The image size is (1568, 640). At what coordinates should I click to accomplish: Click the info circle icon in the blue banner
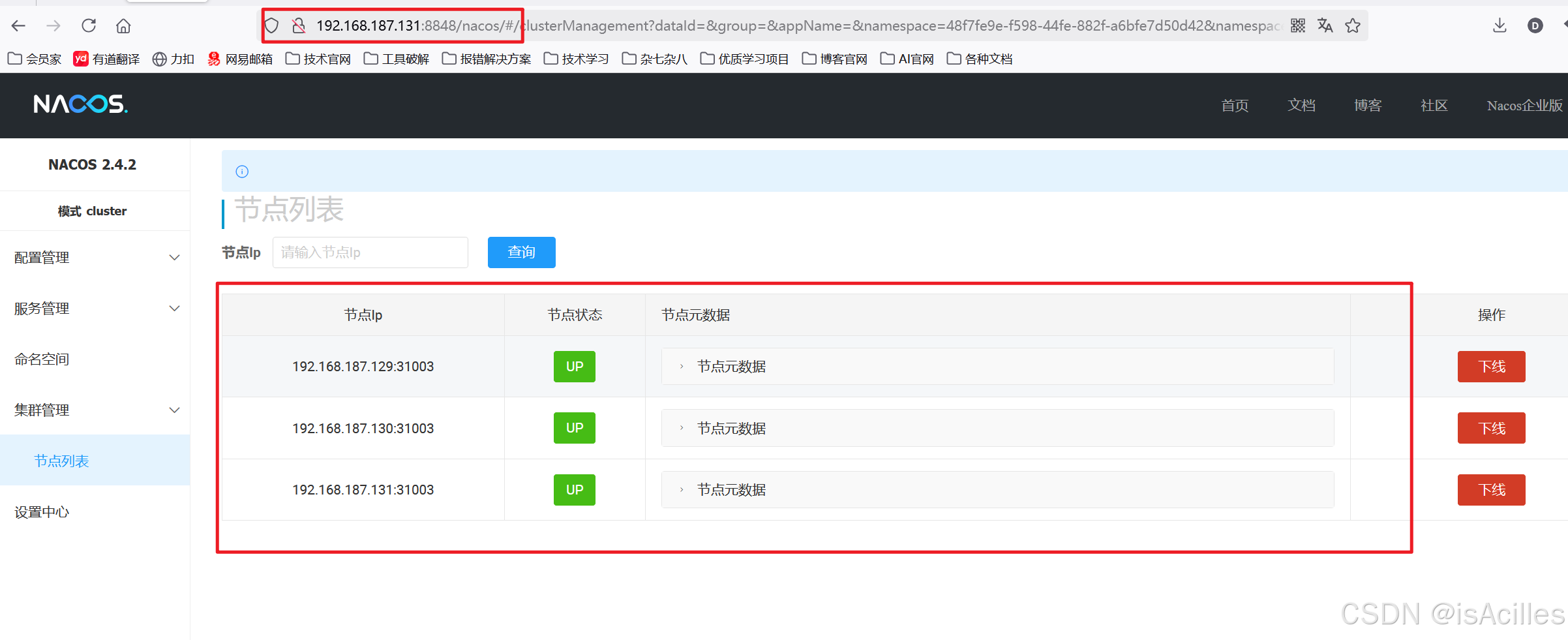point(242,172)
